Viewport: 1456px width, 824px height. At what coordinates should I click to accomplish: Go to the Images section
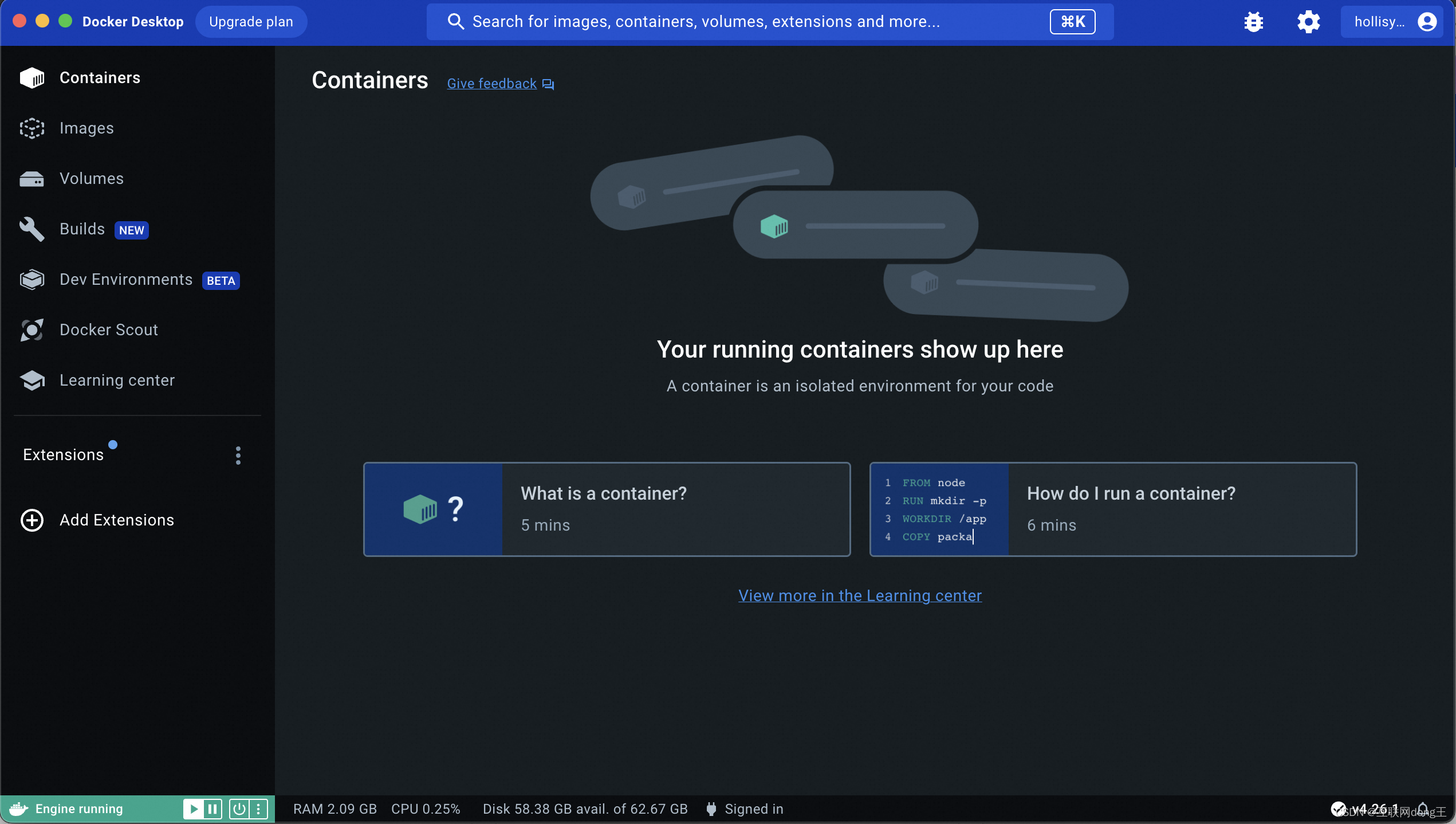(x=137, y=128)
